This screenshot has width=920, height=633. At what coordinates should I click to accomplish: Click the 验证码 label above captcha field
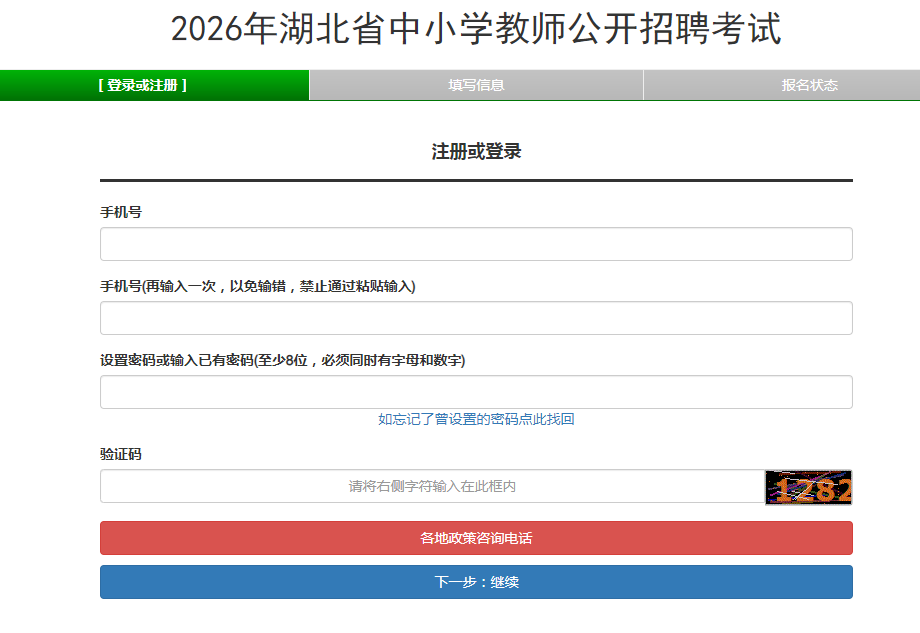tap(121, 454)
